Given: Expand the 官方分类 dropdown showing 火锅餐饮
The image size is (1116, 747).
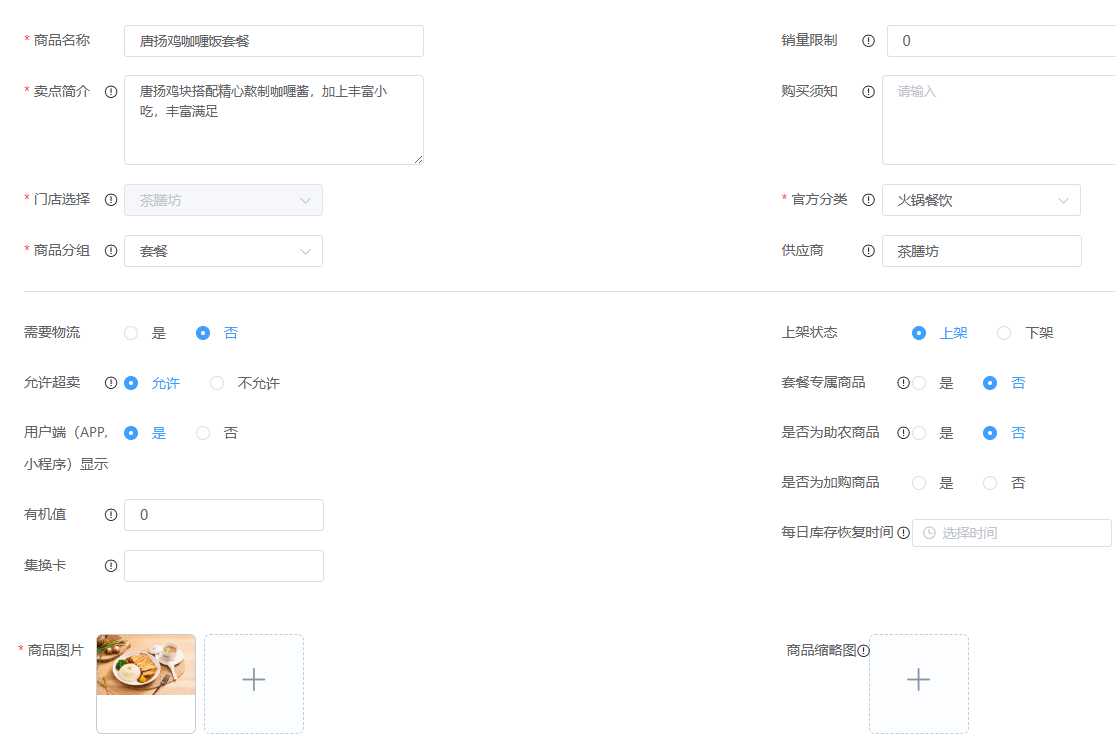Looking at the screenshot, I should (x=980, y=200).
